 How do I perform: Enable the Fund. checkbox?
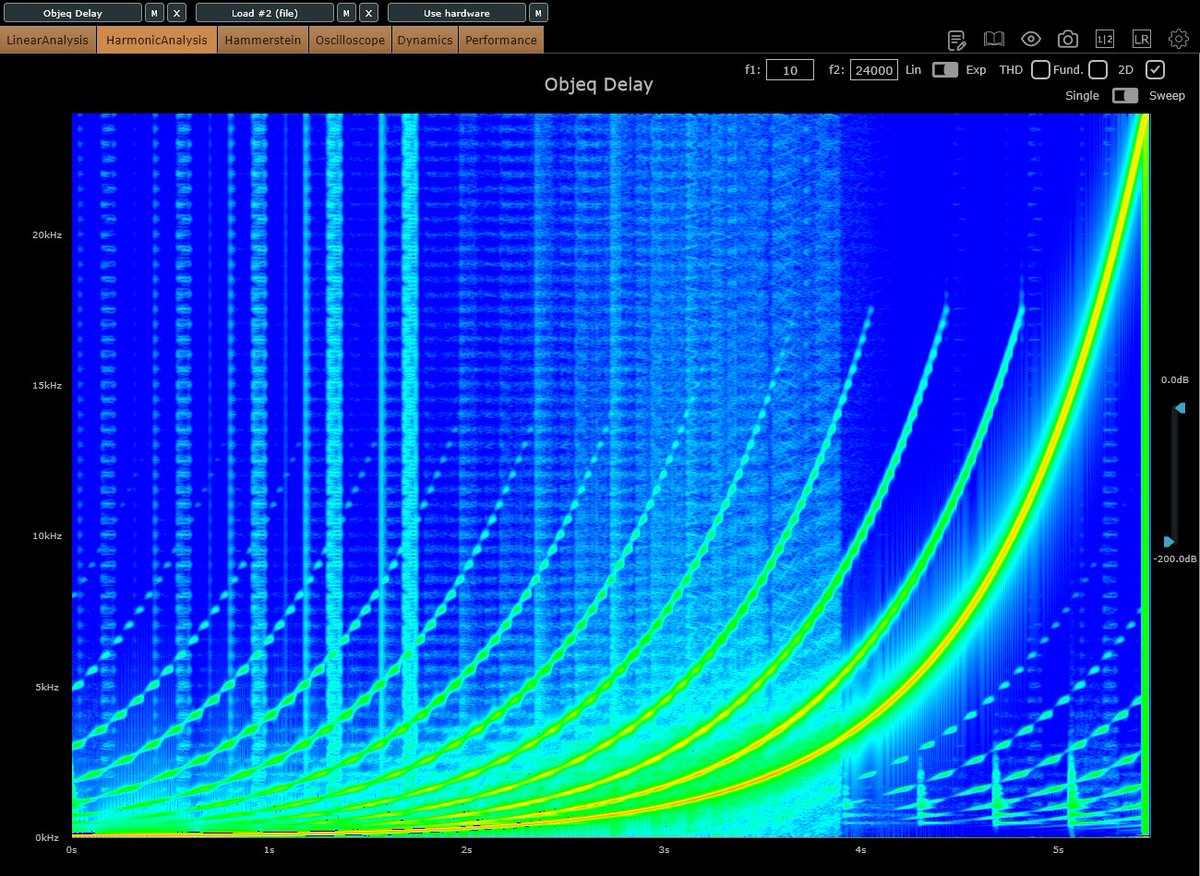(x=1098, y=70)
